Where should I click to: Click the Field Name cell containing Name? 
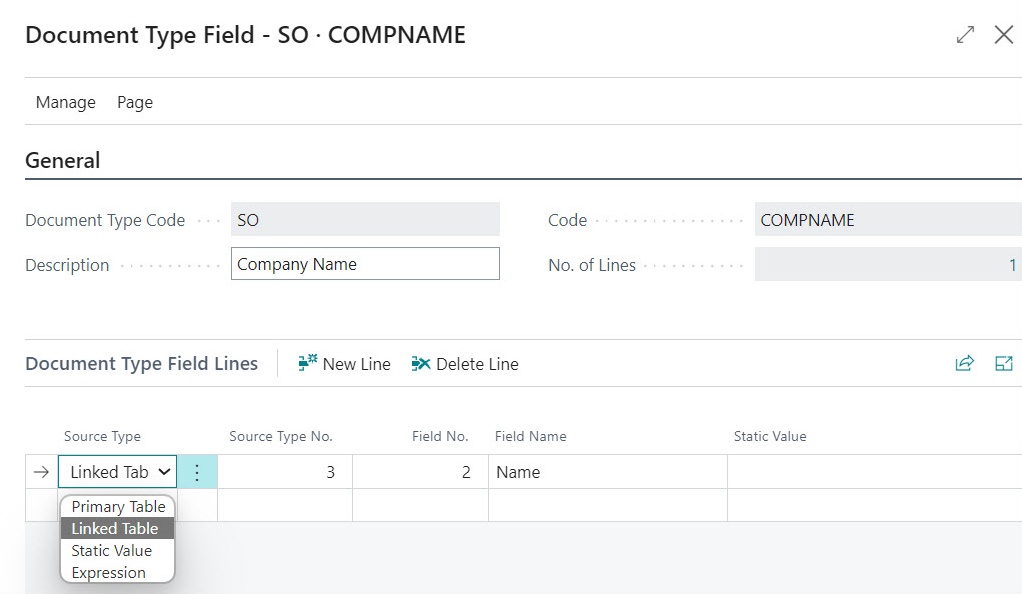607,472
